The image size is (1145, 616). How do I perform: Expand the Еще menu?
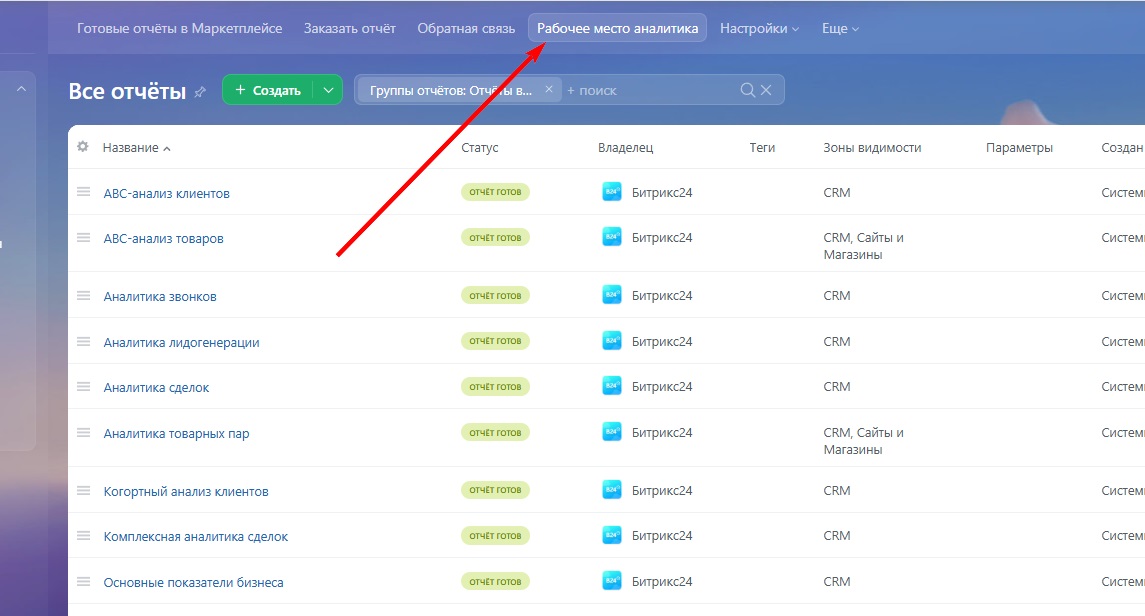click(x=840, y=29)
